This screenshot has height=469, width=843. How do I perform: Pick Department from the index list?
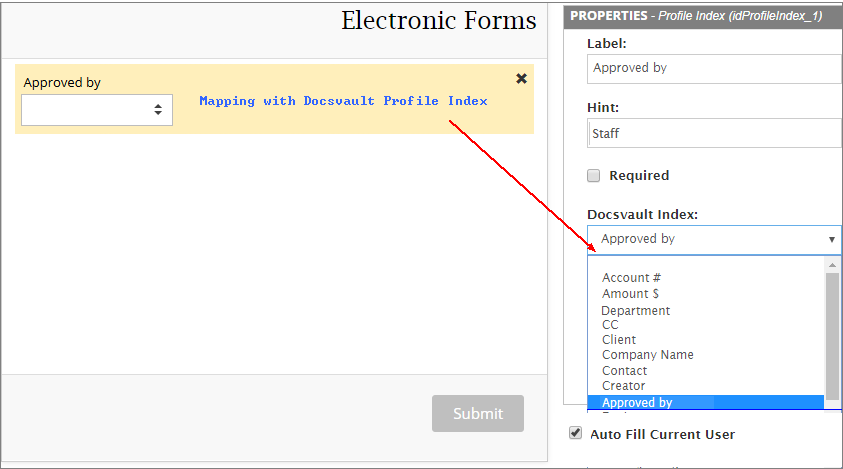point(636,310)
